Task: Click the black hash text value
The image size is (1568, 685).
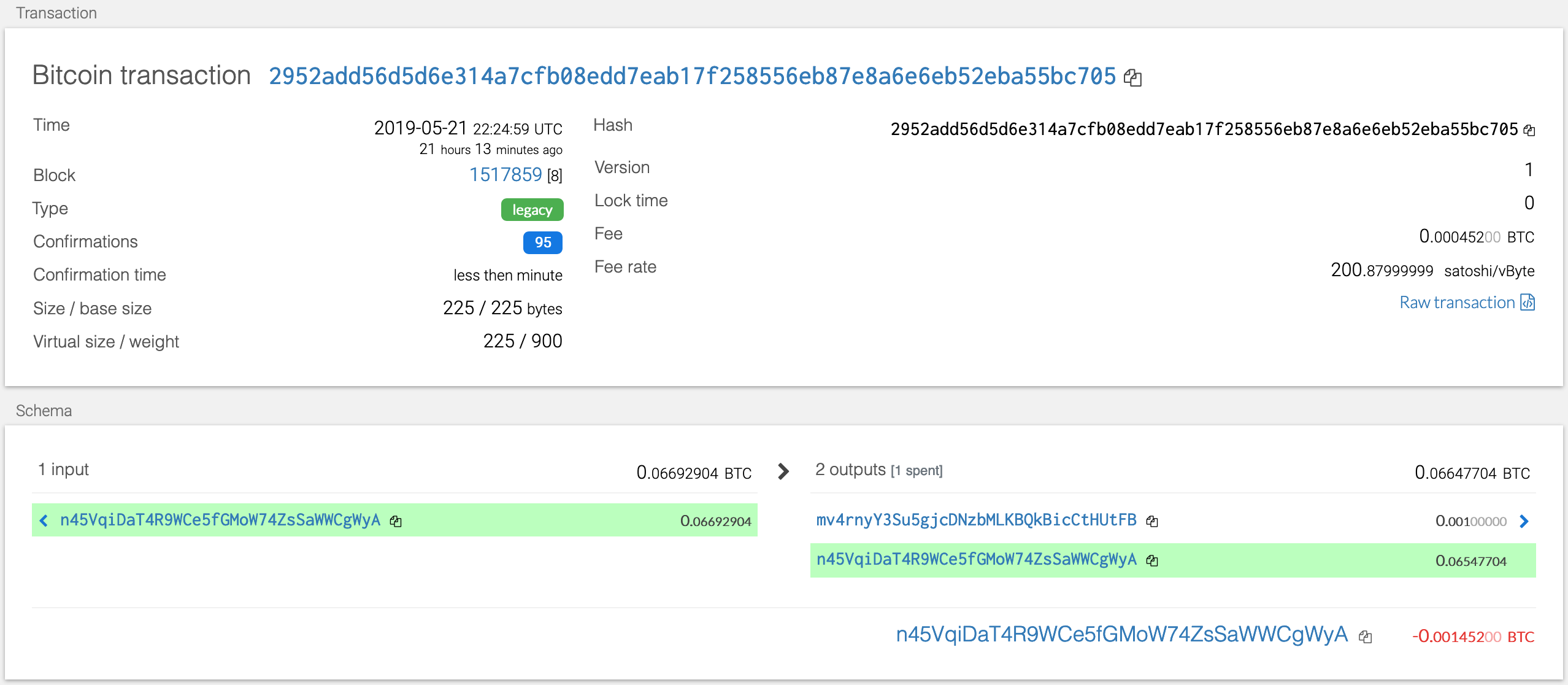Action: coord(1204,130)
